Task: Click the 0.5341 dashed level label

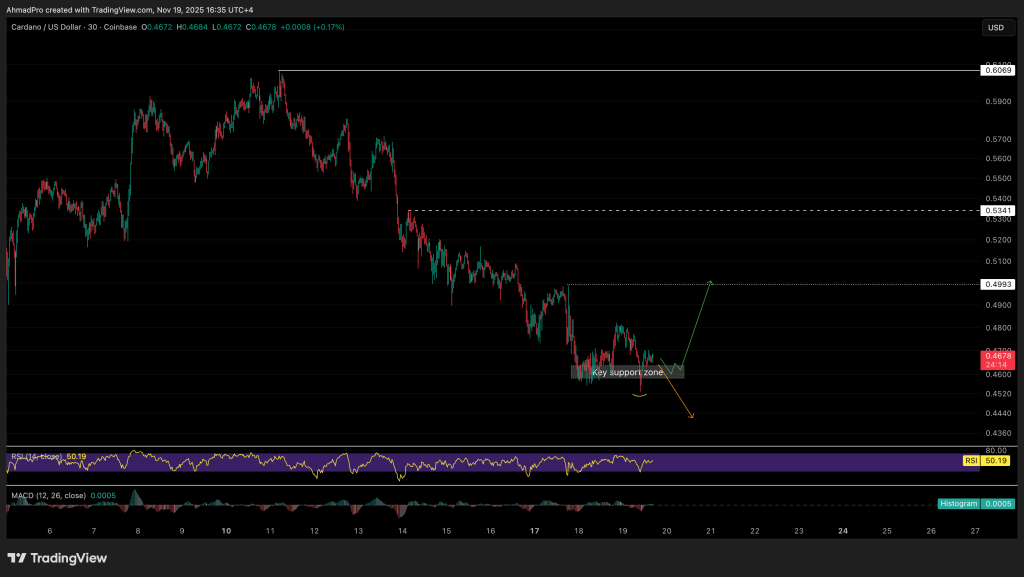Action: pos(995,211)
